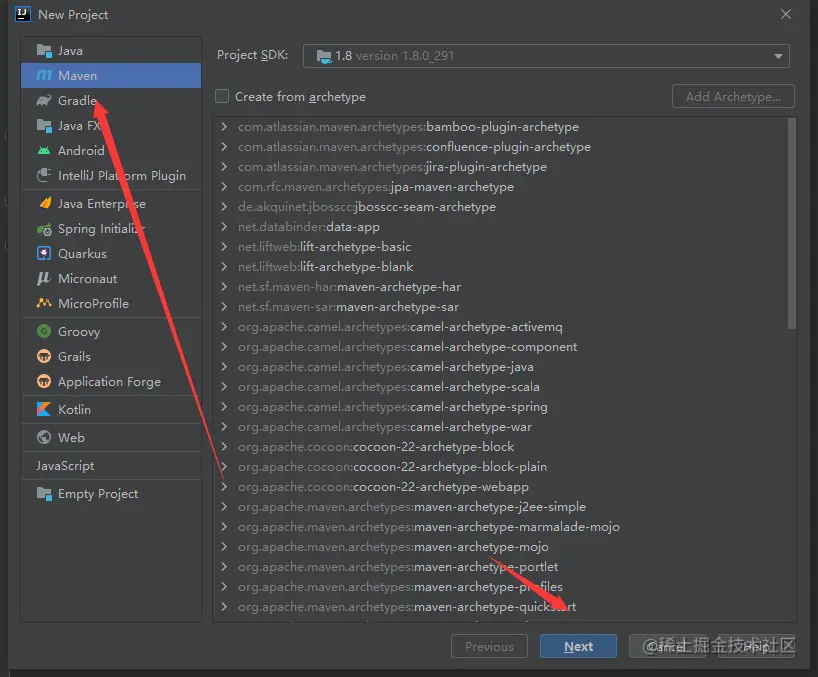The width and height of the screenshot is (818, 677).
Task: Expand net.databinder data-app node
Action: [x=224, y=226]
